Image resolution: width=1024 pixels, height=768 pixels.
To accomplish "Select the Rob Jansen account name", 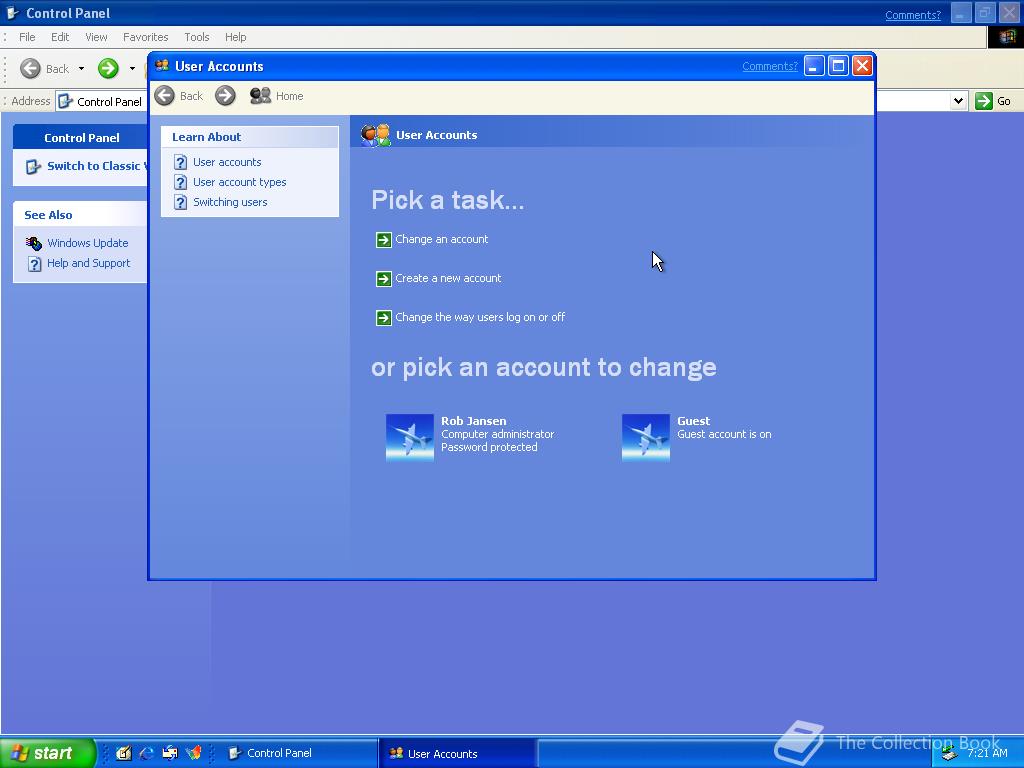I will click(x=473, y=421).
